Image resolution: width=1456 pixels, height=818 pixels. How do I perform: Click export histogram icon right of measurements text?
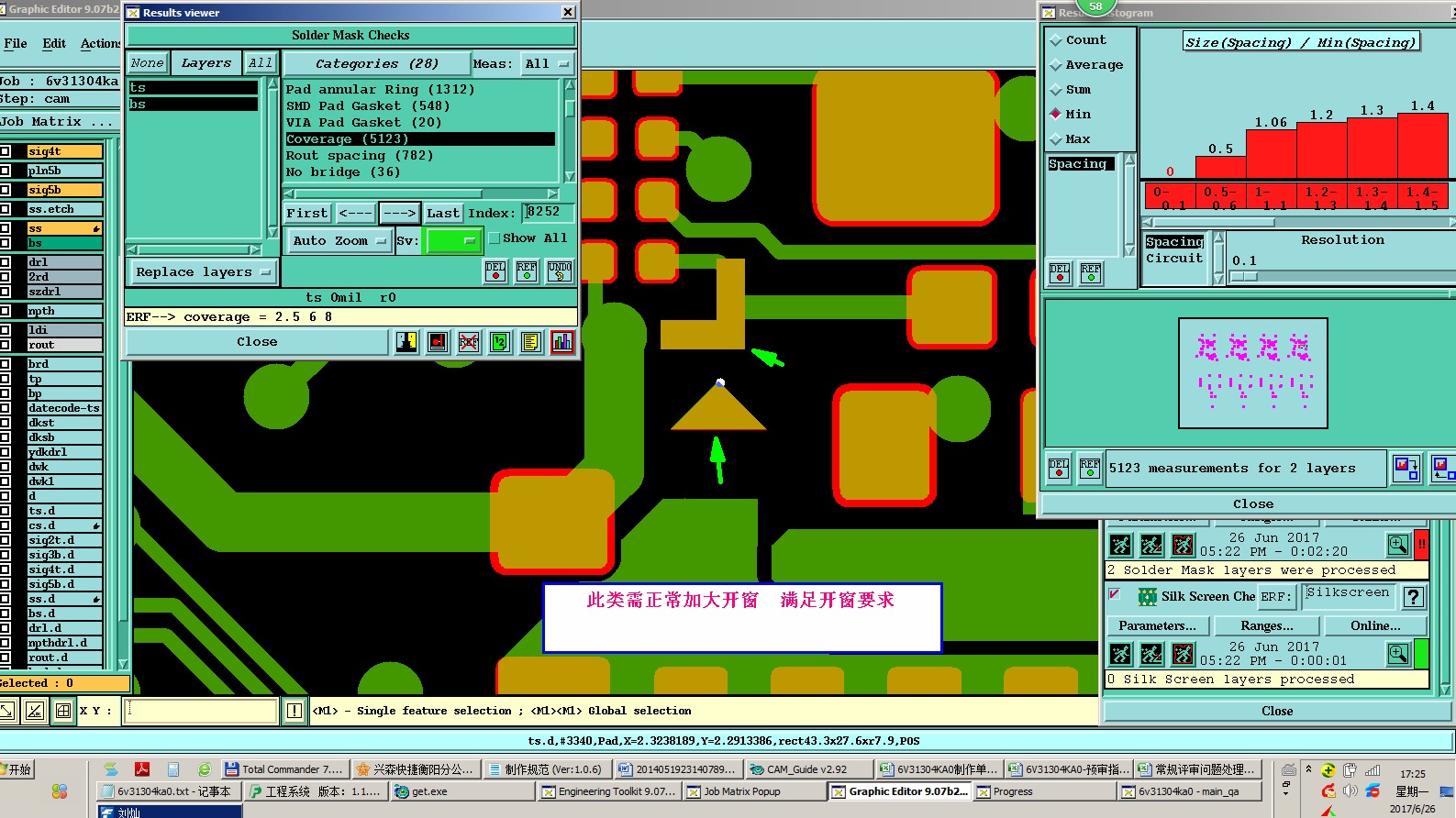(1406, 468)
